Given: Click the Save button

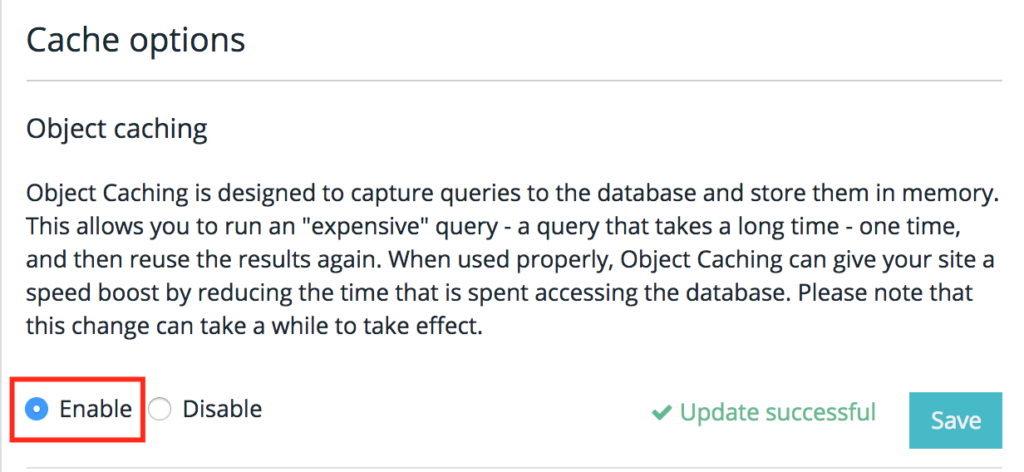Looking at the screenshot, I should 955,420.
